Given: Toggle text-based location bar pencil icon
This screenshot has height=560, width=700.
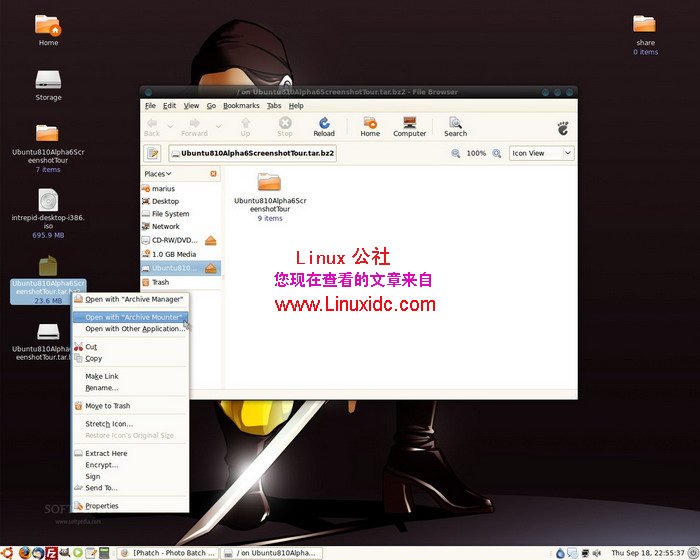Looking at the screenshot, I should coord(153,153).
